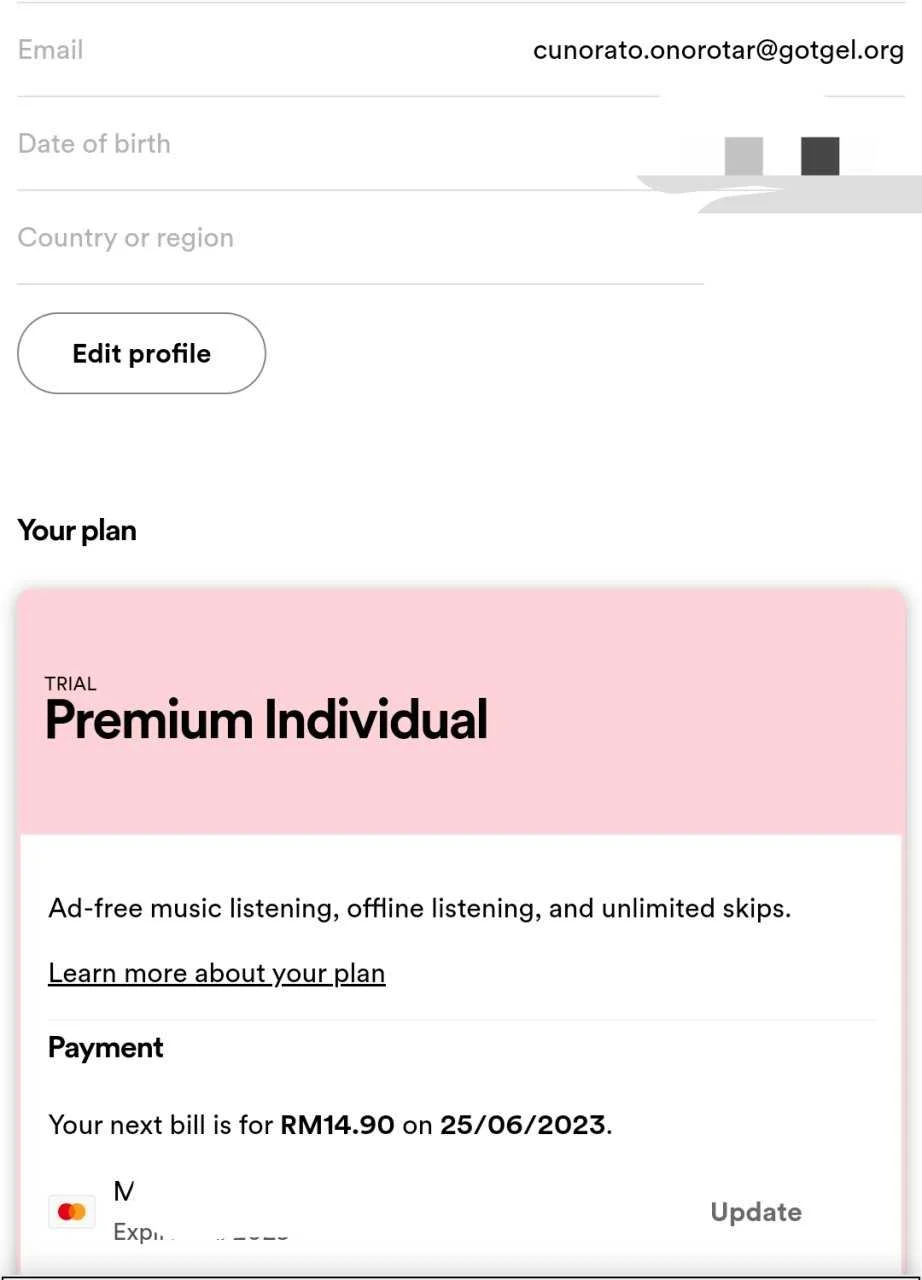Screen dimensions: 922x1280
Task: Click the Mastercard logo icon
Action: 72,1212
